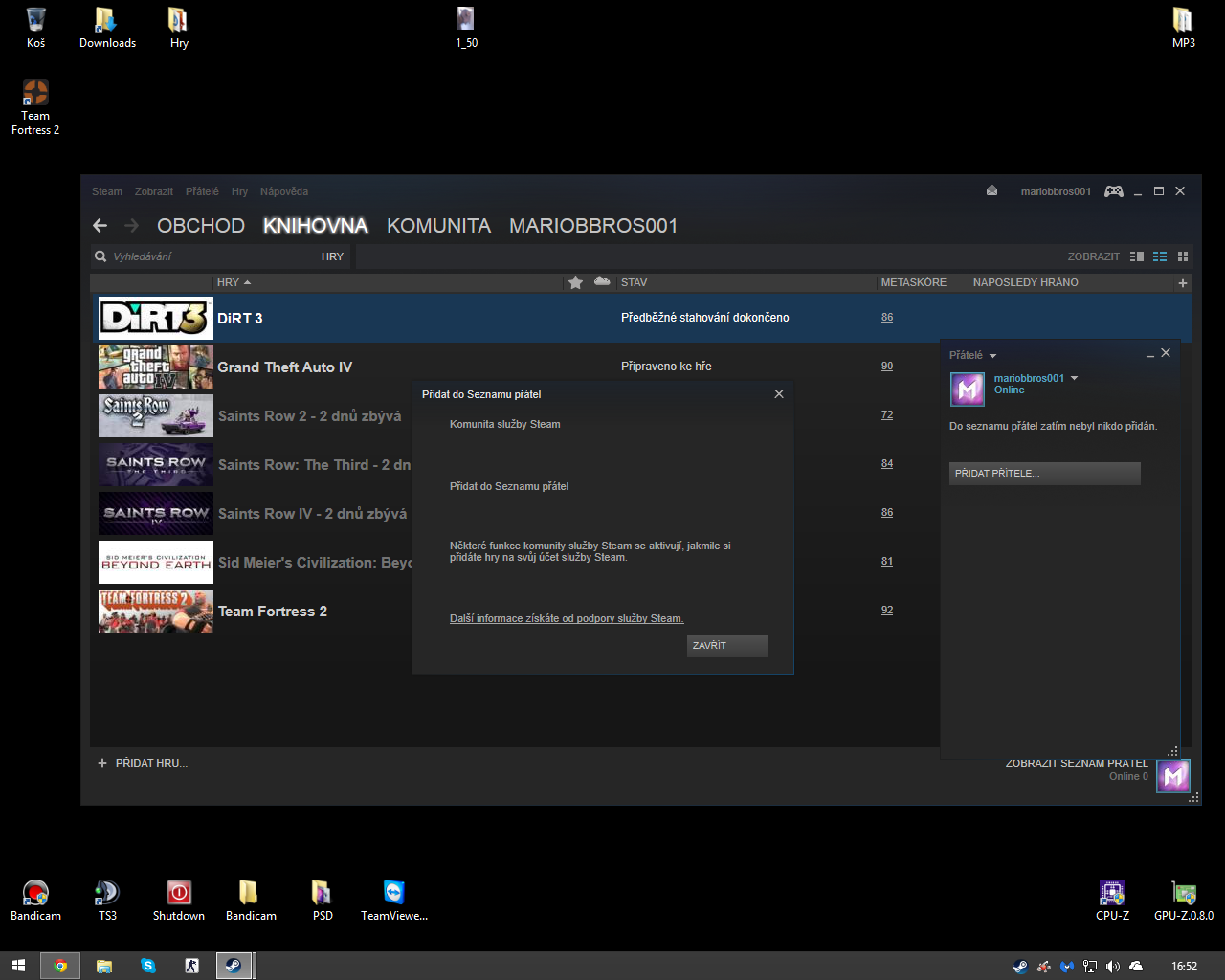Screen dimensions: 1225x980
Task: Switch library to list view
Action: (1160, 256)
